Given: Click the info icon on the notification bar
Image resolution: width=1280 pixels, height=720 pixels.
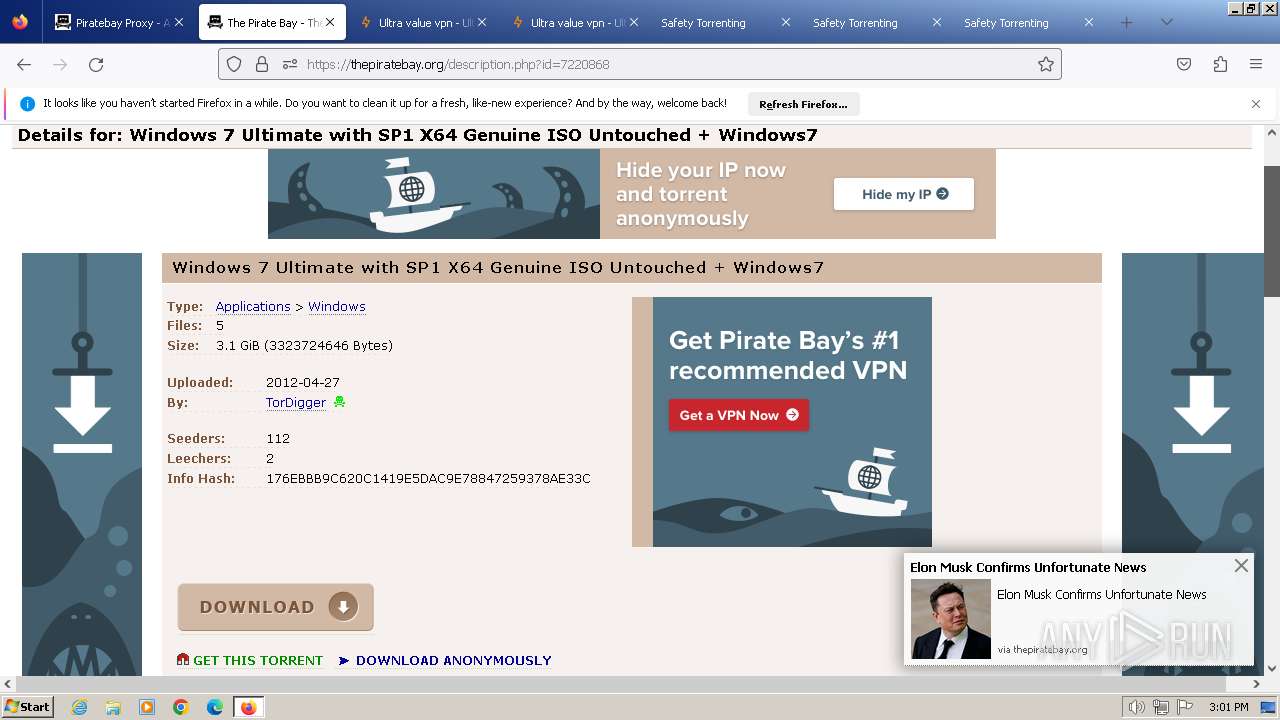Looking at the screenshot, I should (27, 104).
